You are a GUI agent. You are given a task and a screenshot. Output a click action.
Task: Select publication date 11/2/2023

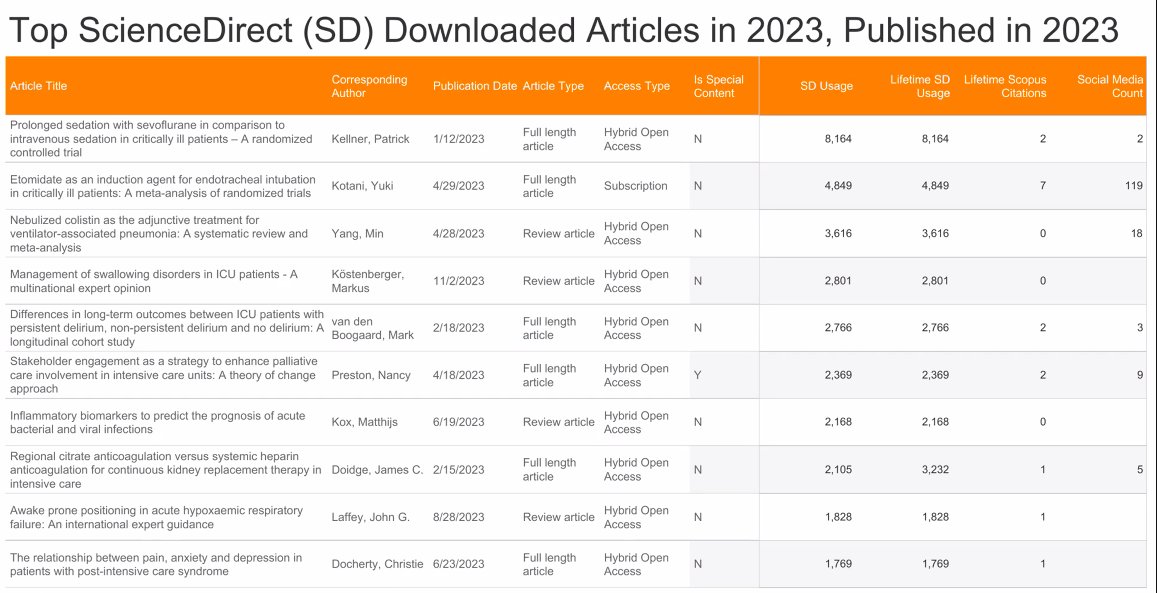coord(459,280)
